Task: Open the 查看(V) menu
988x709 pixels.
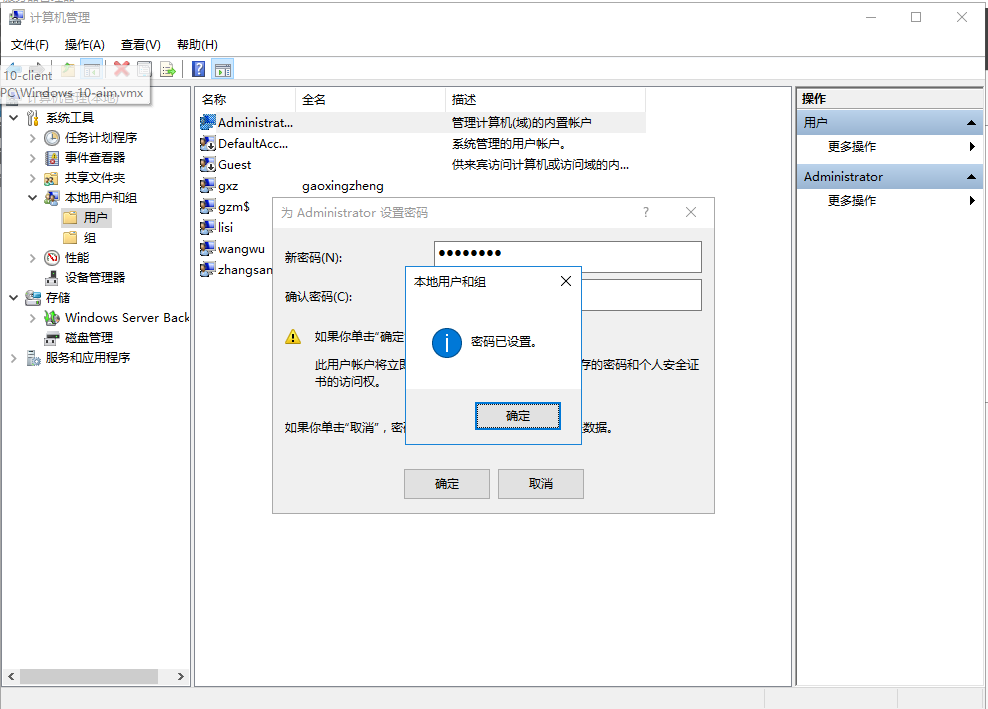Action: [x=141, y=45]
